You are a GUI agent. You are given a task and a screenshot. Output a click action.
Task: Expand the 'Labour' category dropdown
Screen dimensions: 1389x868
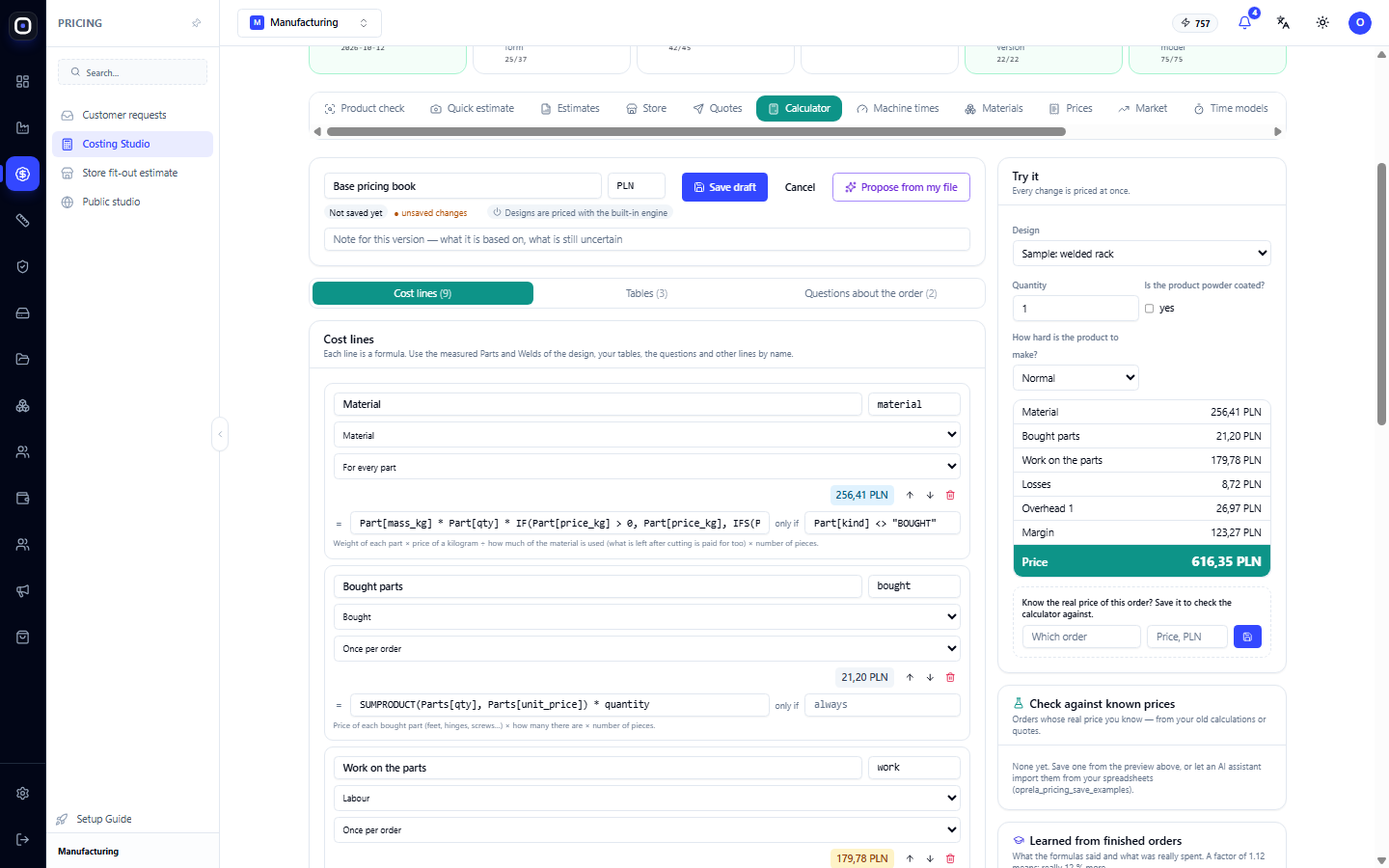click(646, 798)
